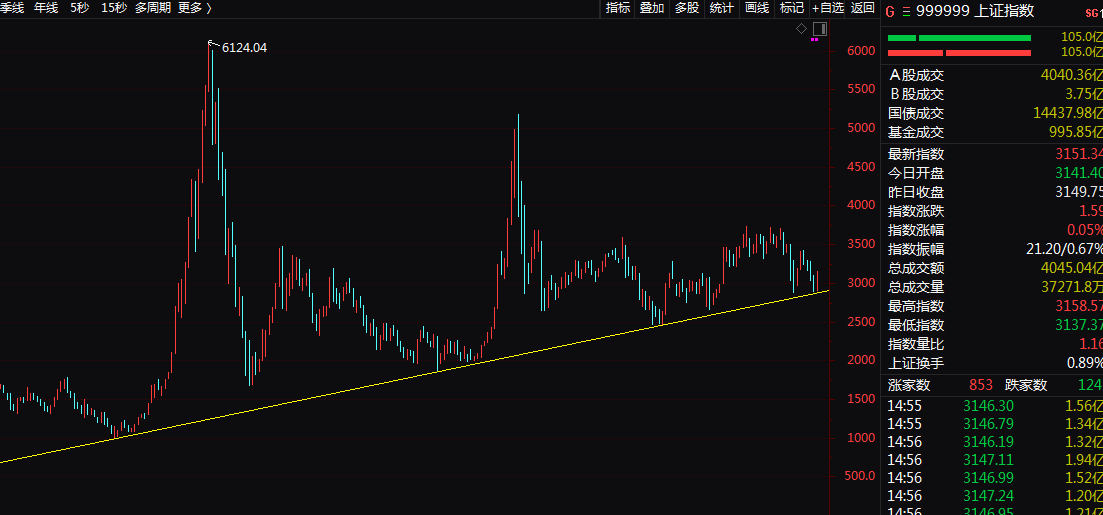Viewport: 1103px width, 515px height.
Task: Expand the 更多 periods menu
Action: [x=195, y=8]
